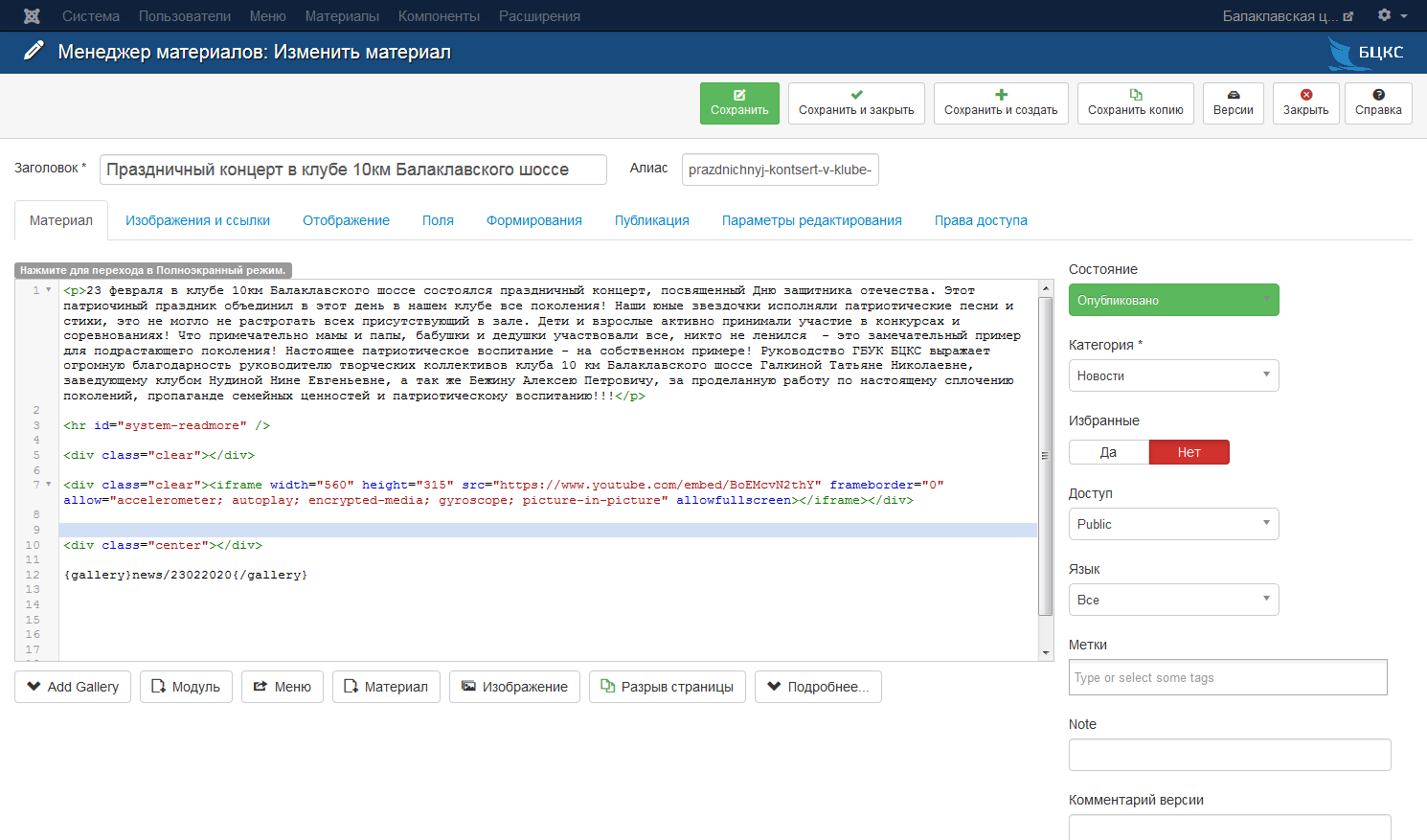
Task: Open site preview external link icon
Action: pos(1348,16)
